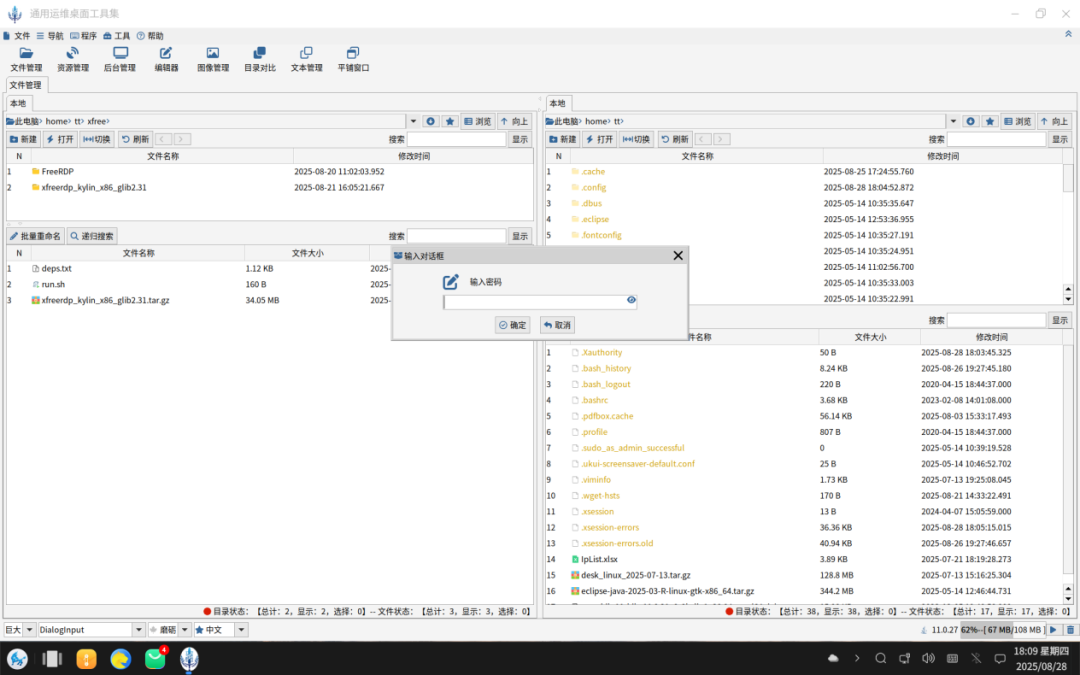The height and width of the screenshot is (675, 1080).
Task: Click 批量重命名 button
Action: coord(35,236)
